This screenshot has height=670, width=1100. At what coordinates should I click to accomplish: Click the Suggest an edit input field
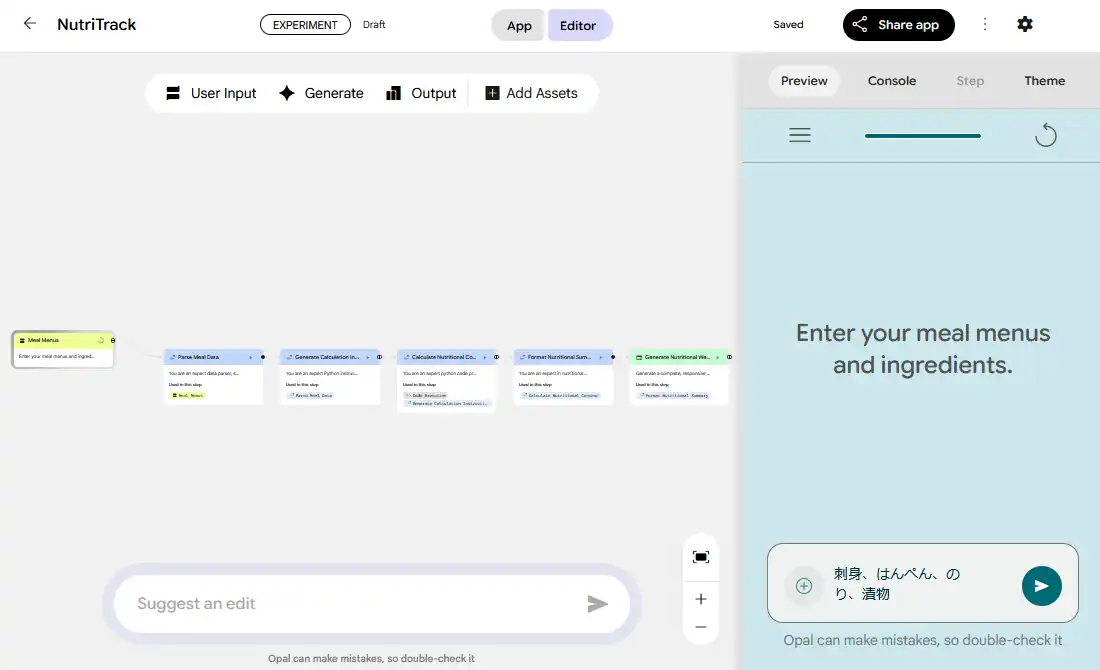click(350, 604)
